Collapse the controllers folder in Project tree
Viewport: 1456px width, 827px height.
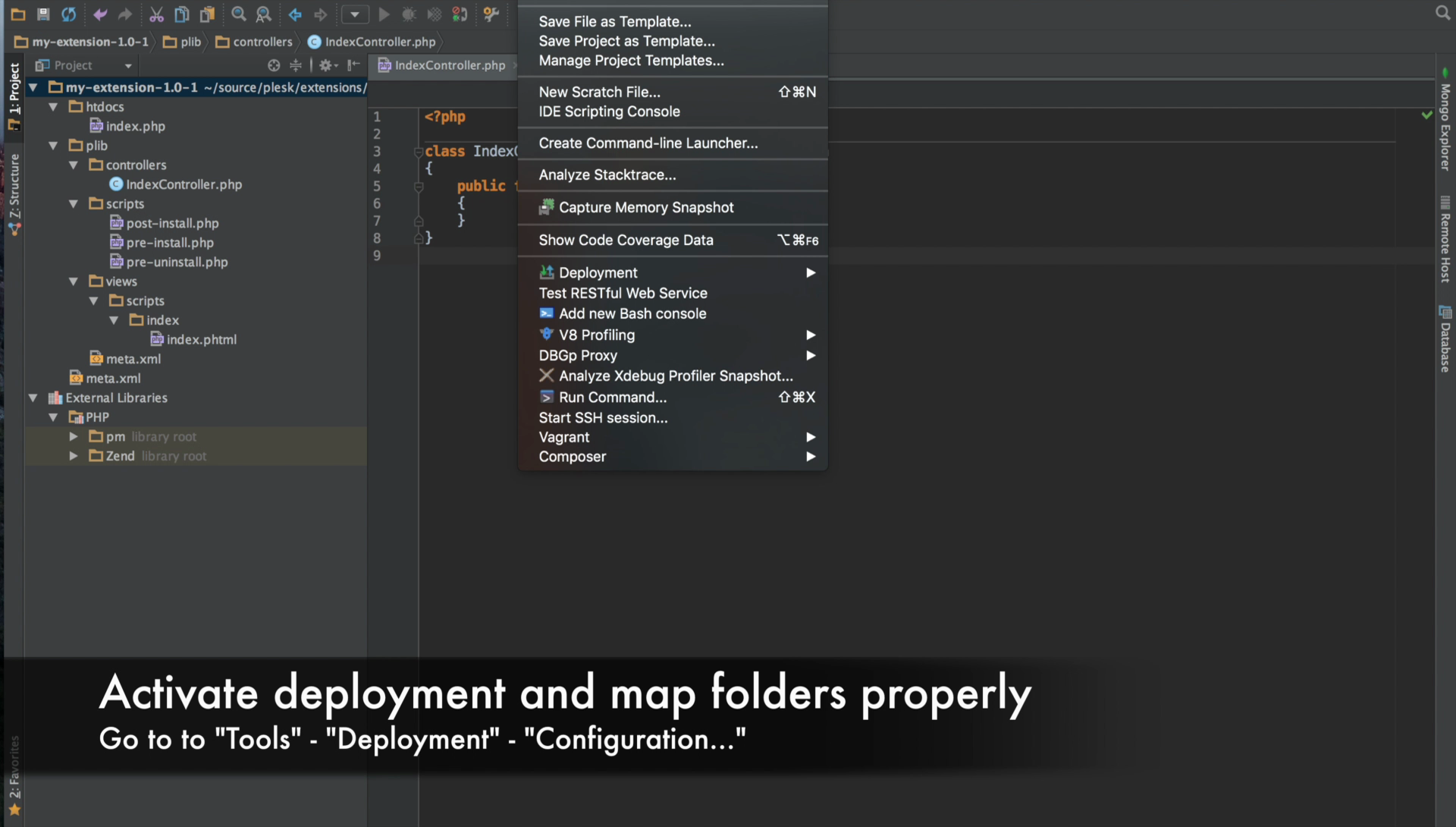click(73, 165)
